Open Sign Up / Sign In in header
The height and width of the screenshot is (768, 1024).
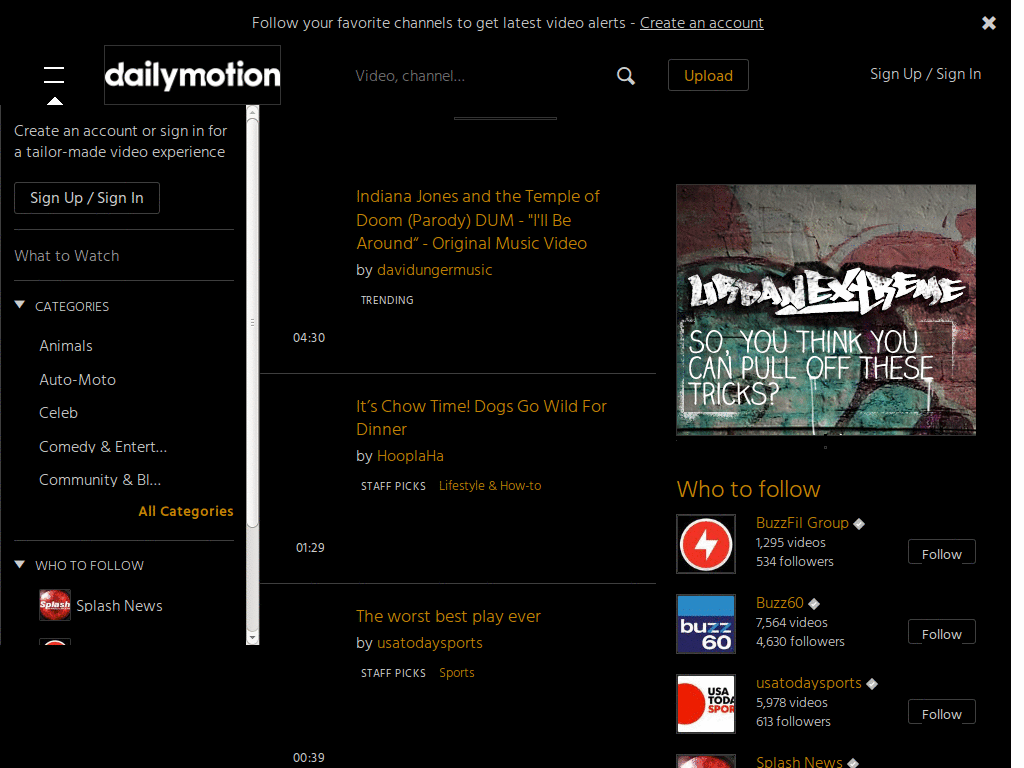(925, 74)
